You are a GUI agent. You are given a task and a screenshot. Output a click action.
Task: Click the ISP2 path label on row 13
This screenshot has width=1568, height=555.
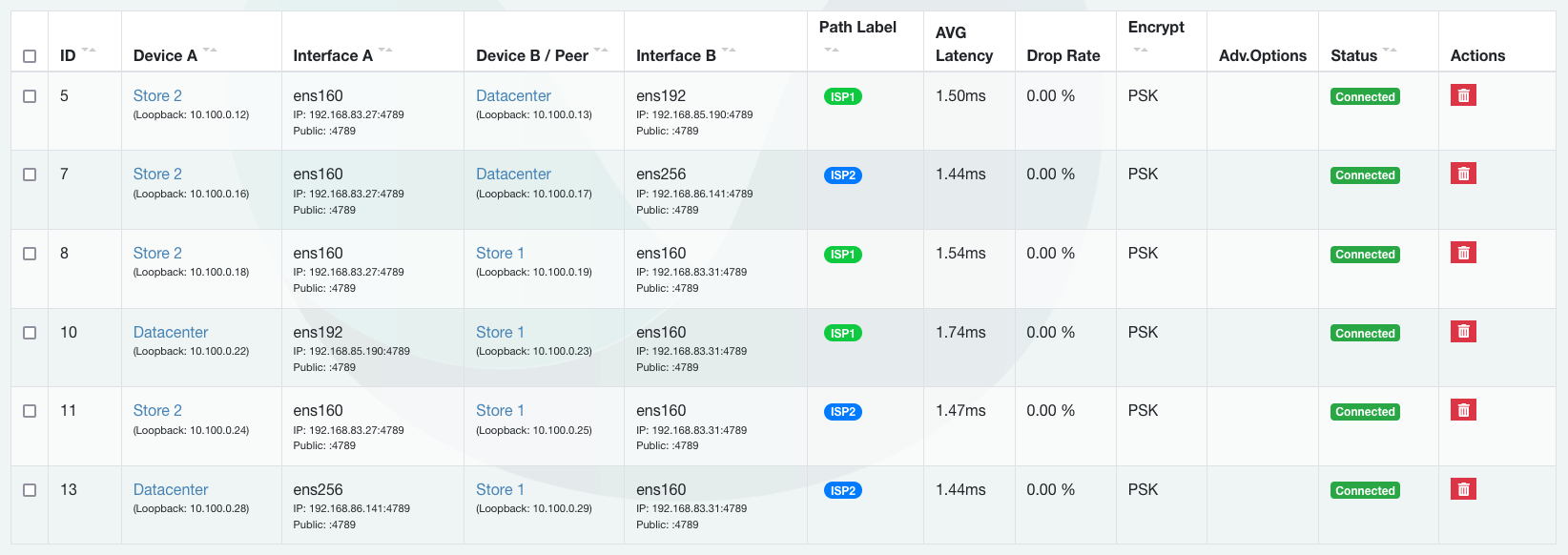[x=842, y=490]
